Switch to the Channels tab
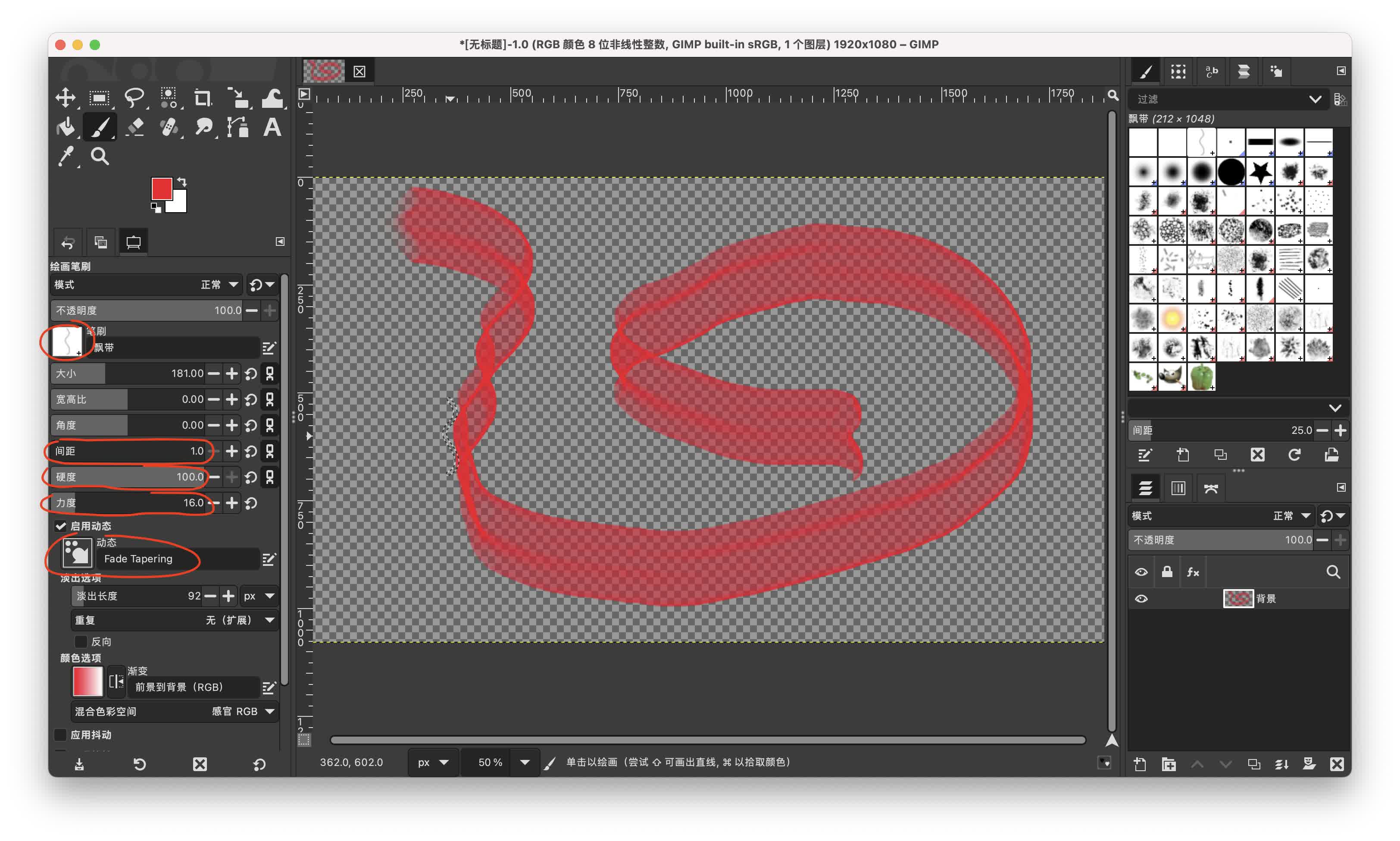 click(x=1178, y=488)
